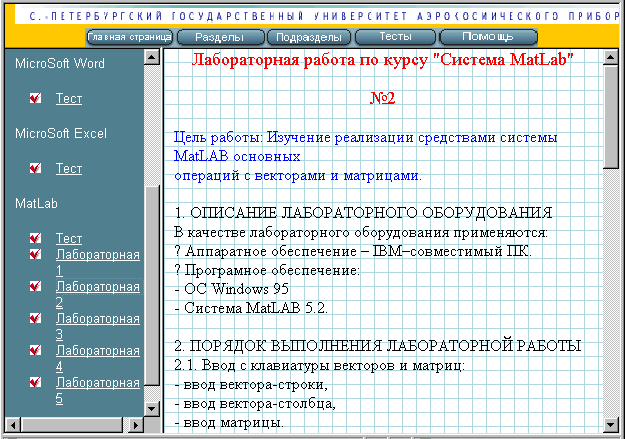Click the sidebar horizontal scrollbar right arrow
The image size is (625, 439).
pyautogui.click(x=136, y=425)
